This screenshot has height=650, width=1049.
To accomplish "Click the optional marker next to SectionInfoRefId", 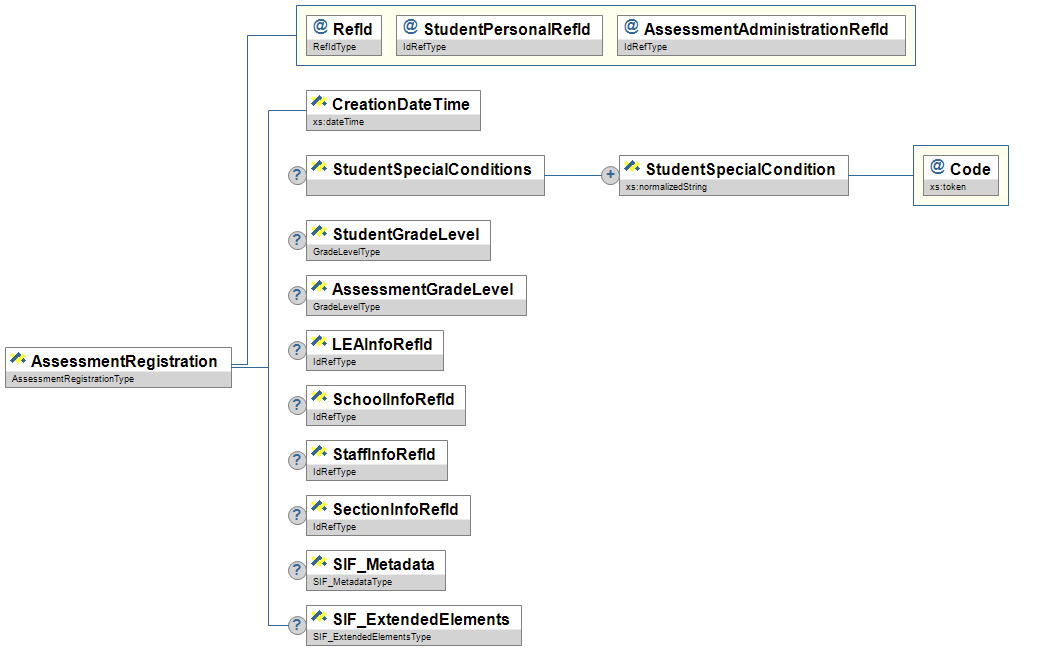I will [297, 516].
